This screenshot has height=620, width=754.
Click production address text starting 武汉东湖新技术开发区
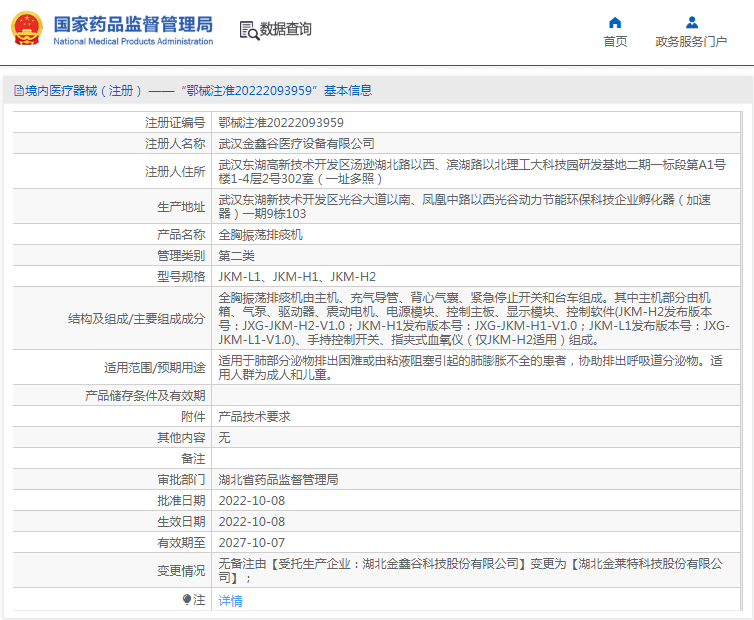pyautogui.click(x=465, y=207)
